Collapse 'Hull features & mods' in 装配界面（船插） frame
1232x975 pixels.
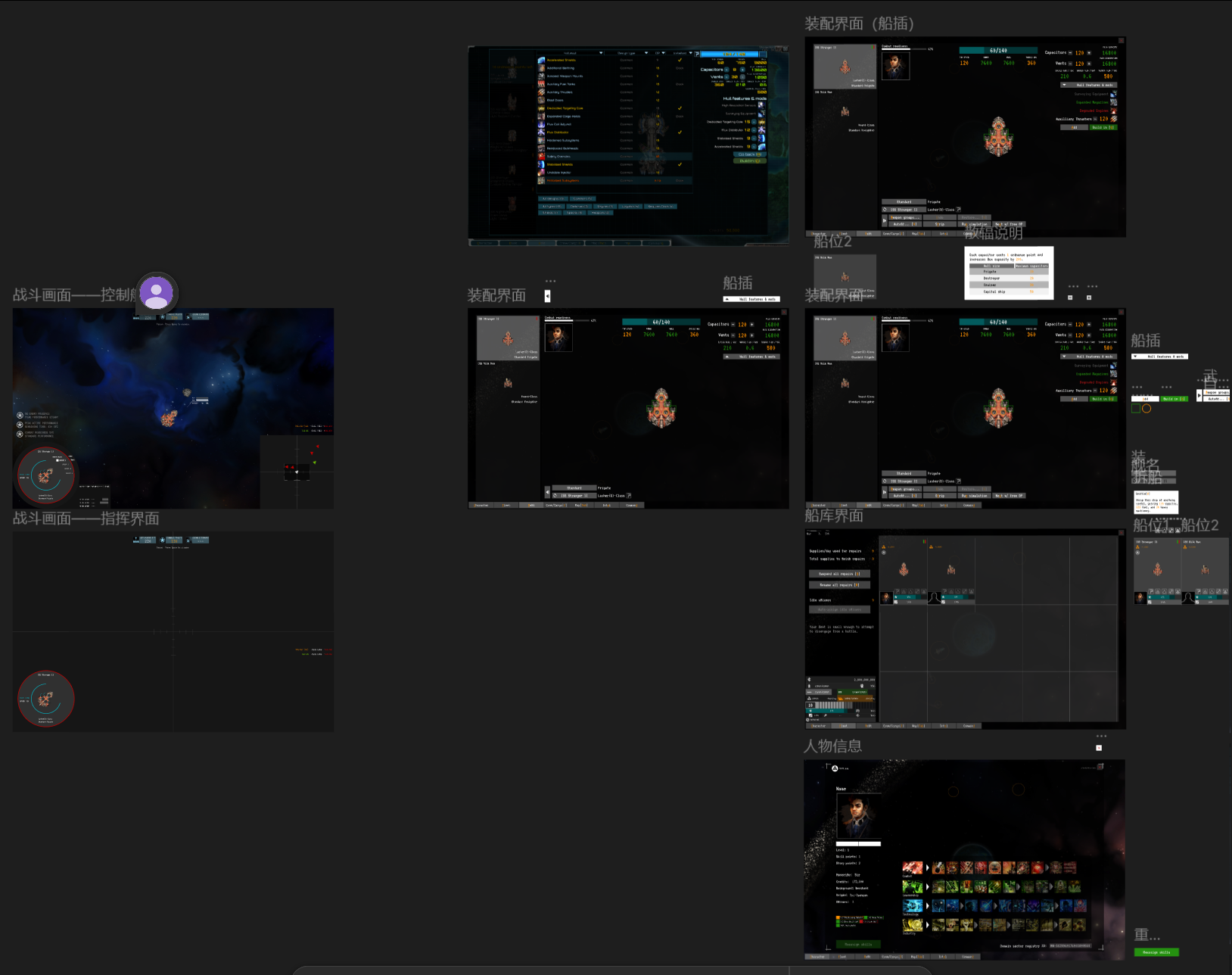(1089, 85)
